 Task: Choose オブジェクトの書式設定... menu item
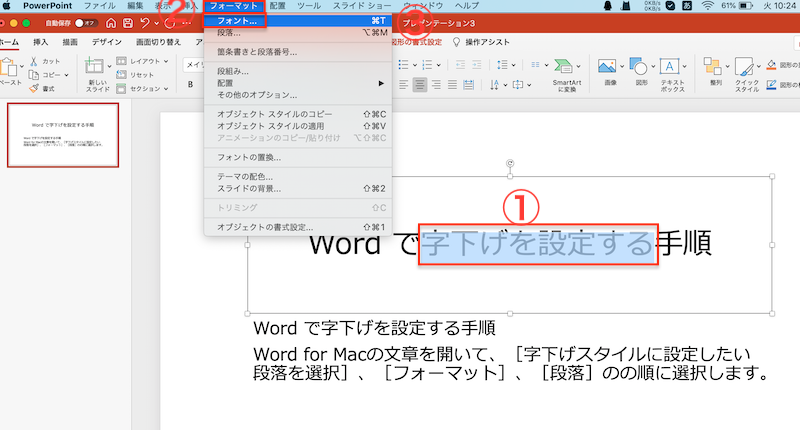[297, 227]
